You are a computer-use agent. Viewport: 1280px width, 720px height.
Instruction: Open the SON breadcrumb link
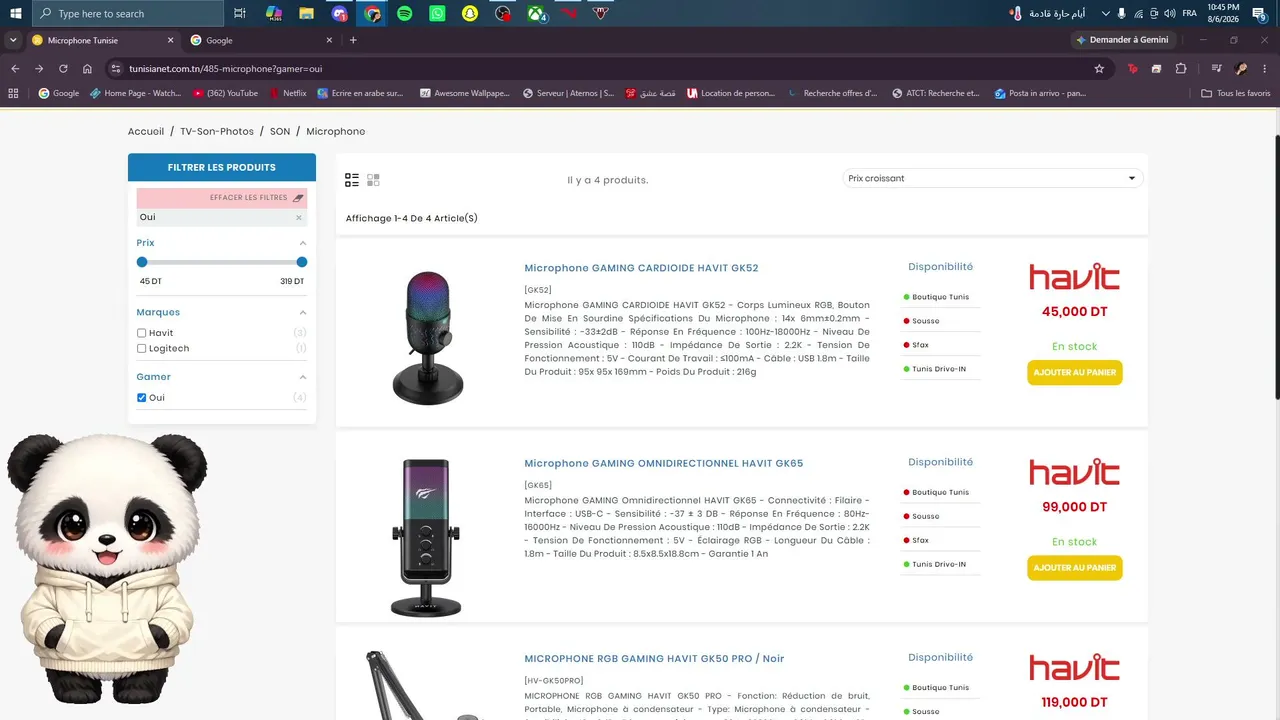coord(280,132)
